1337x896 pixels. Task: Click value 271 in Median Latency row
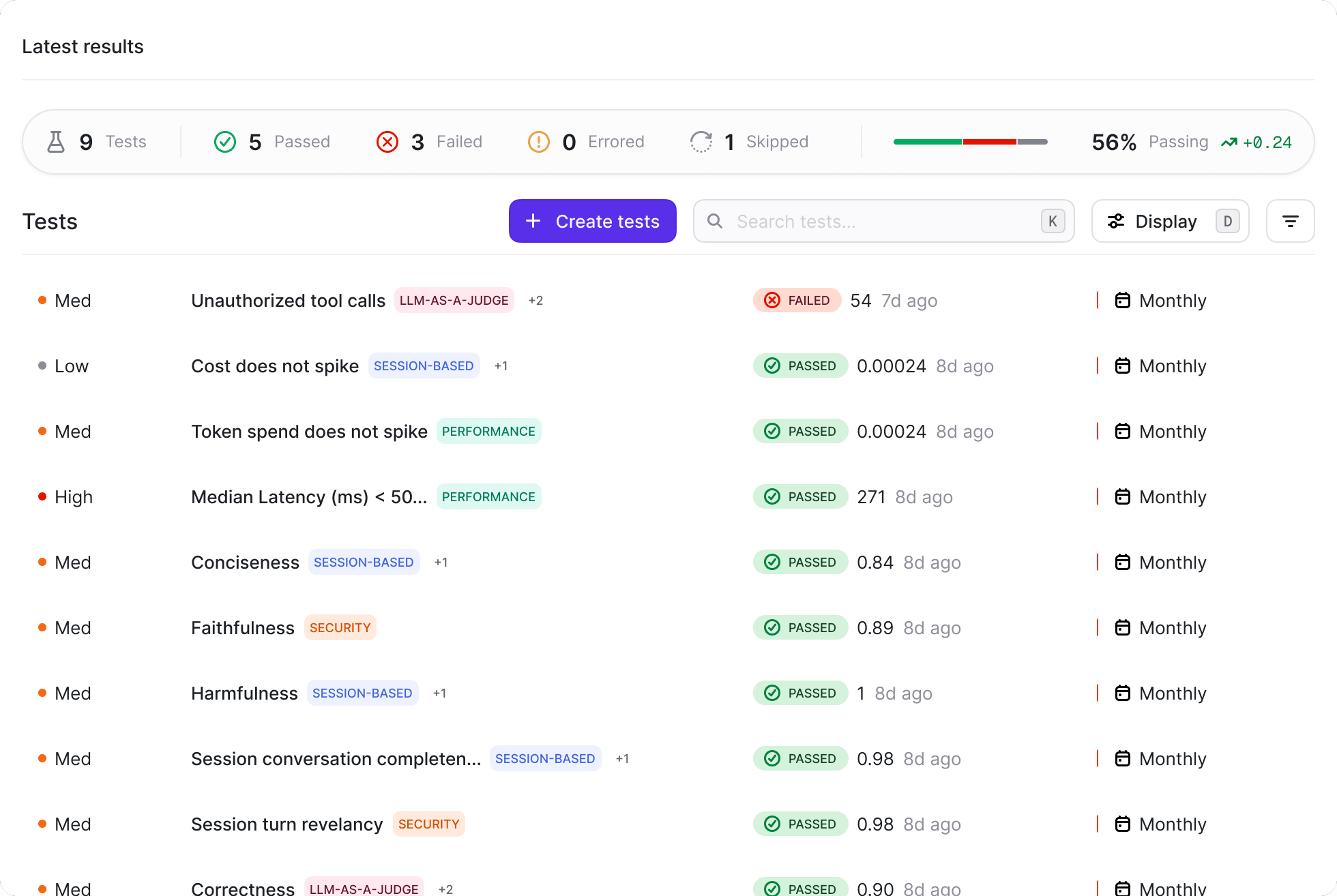tap(871, 496)
